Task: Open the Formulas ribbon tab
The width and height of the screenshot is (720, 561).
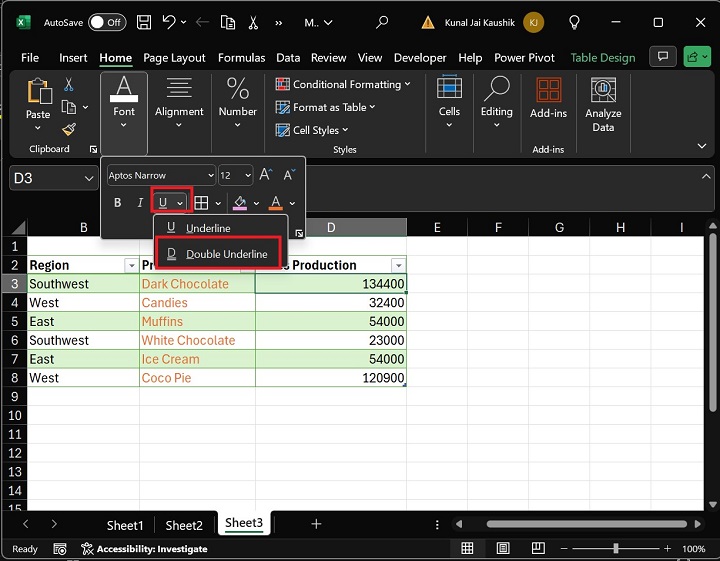Action: pos(241,58)
